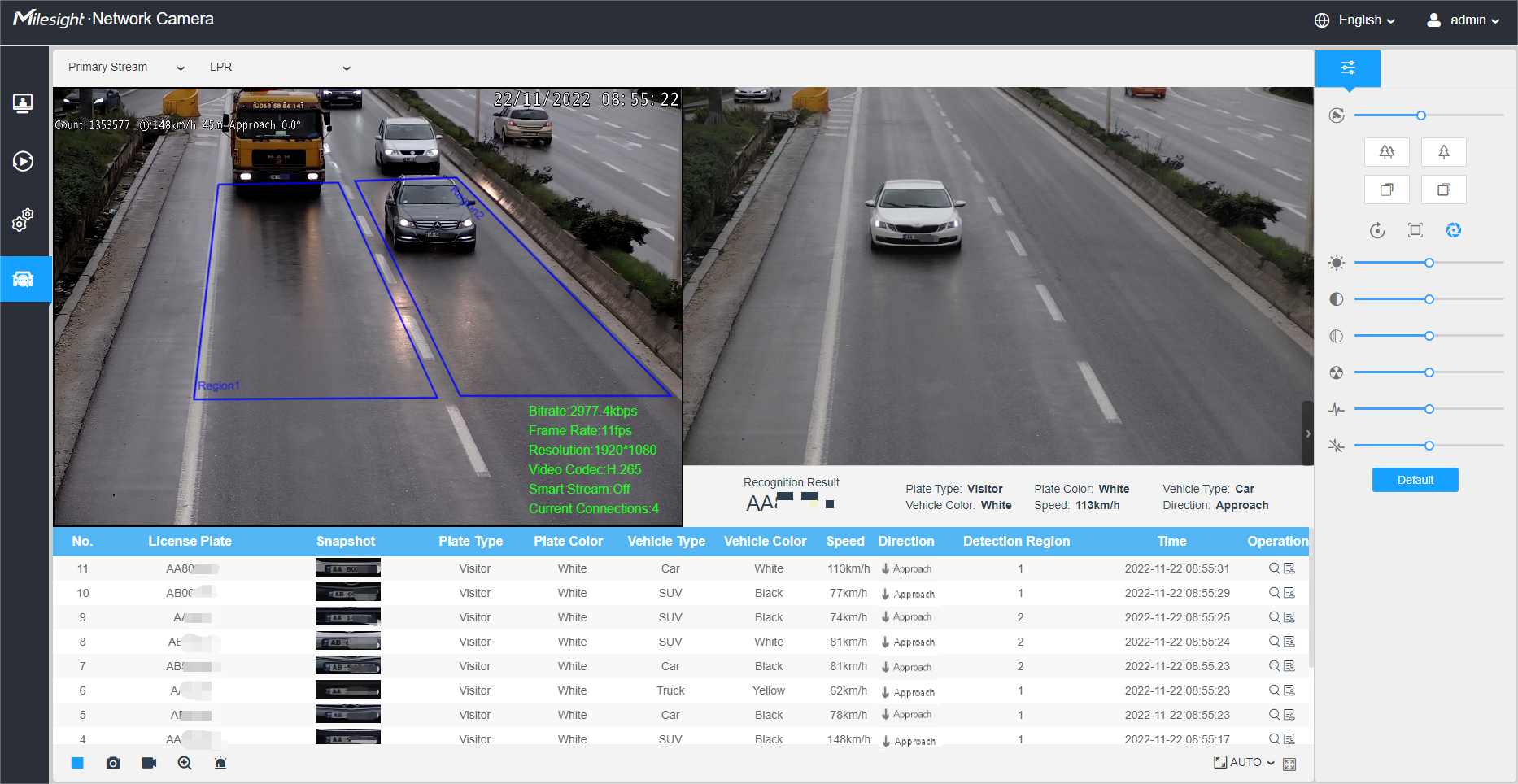
Task: Click the auto iris icon
Action: coord(1453,230)
